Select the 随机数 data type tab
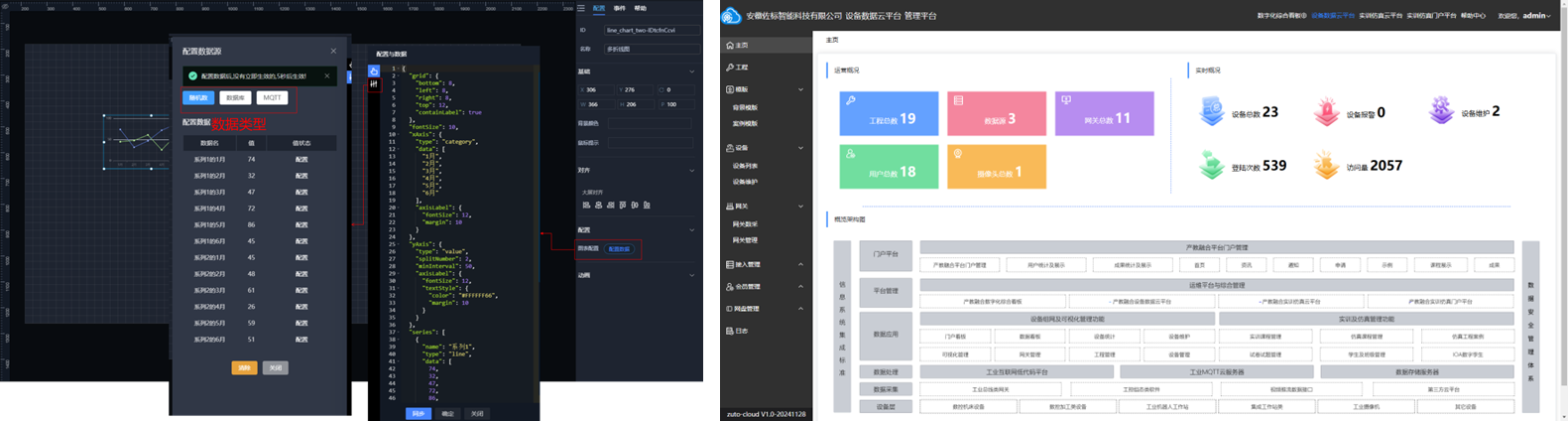This screenshot has width=1568, height=421. click(198, 97)
